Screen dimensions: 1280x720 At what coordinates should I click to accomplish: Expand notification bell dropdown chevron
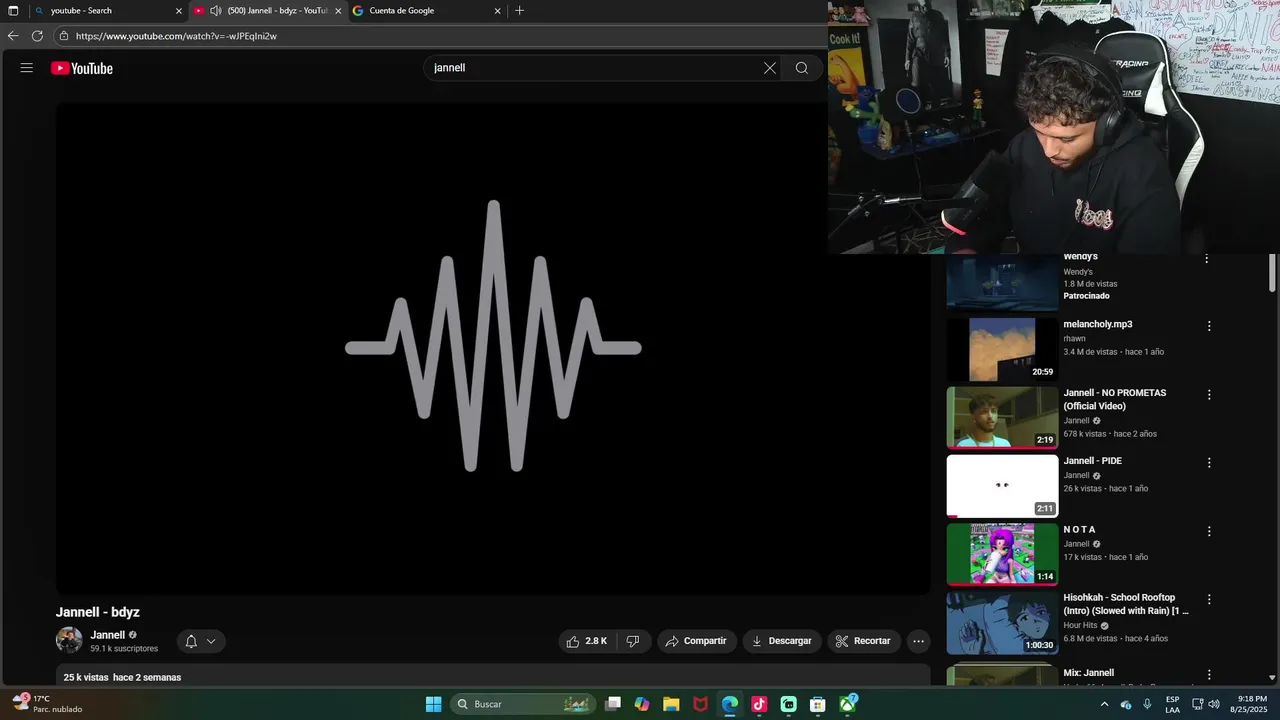[211, 641]
